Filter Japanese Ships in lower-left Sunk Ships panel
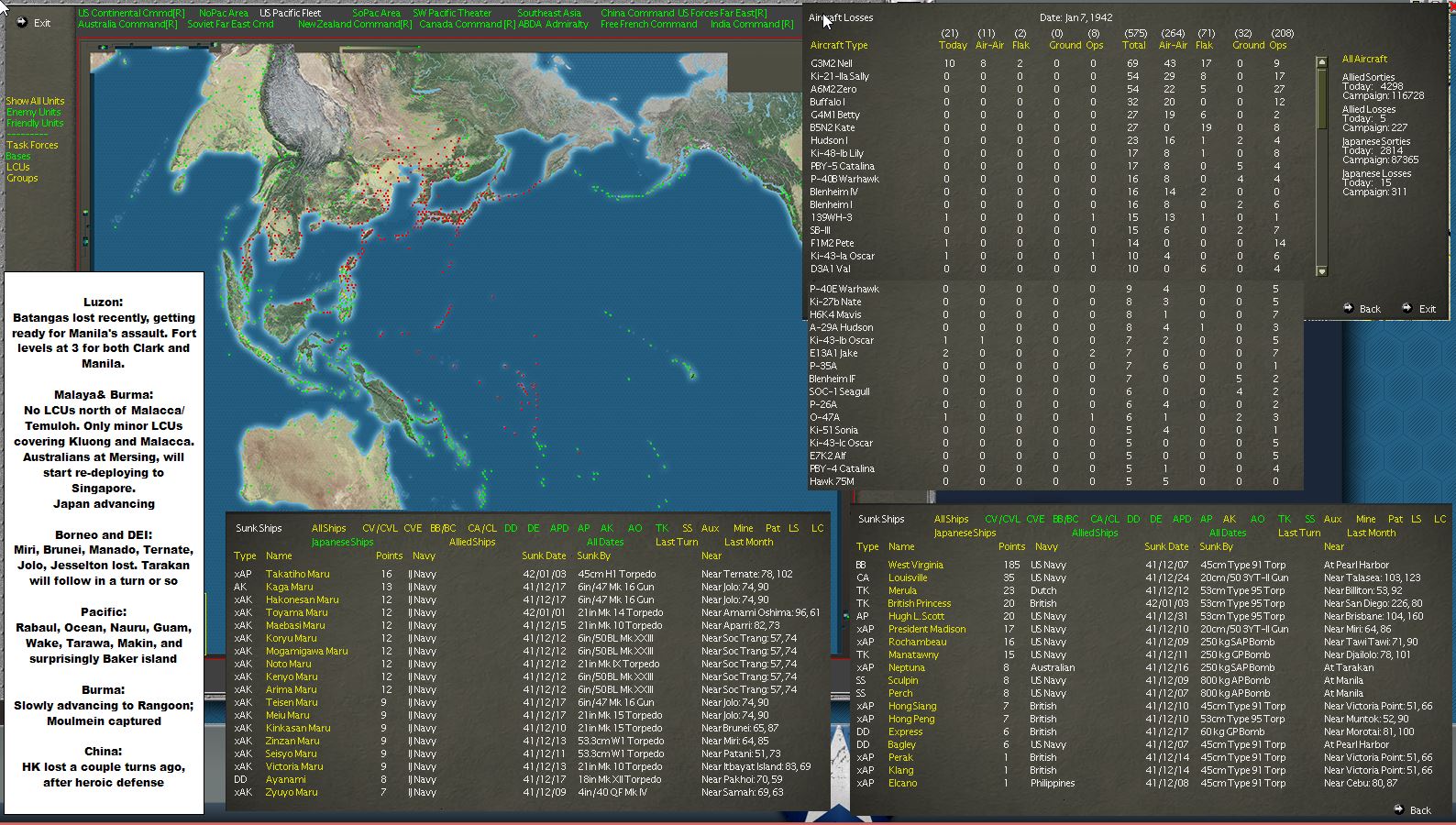 (342, 542)
